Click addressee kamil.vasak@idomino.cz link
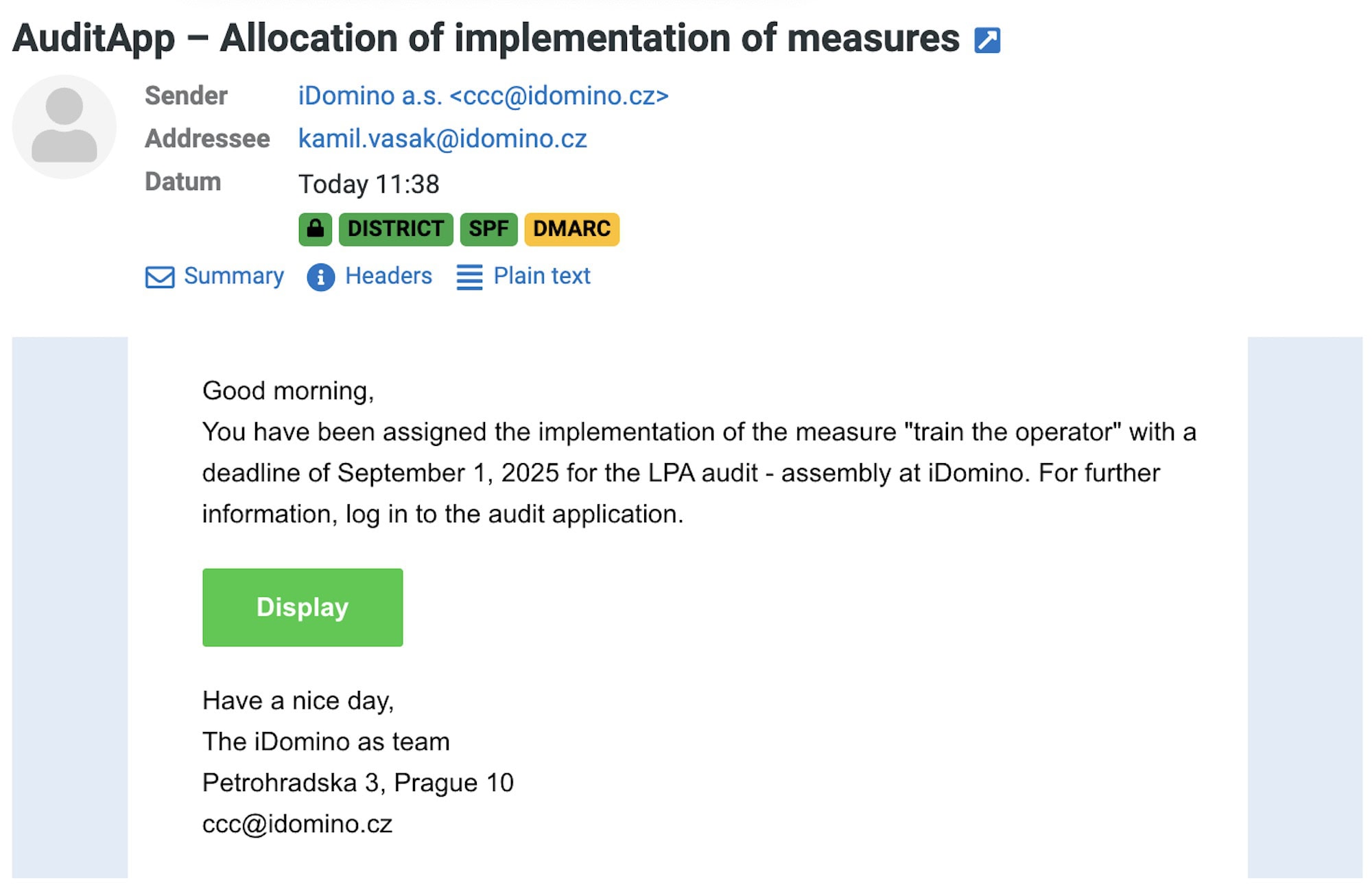 (x=442, y=139)
